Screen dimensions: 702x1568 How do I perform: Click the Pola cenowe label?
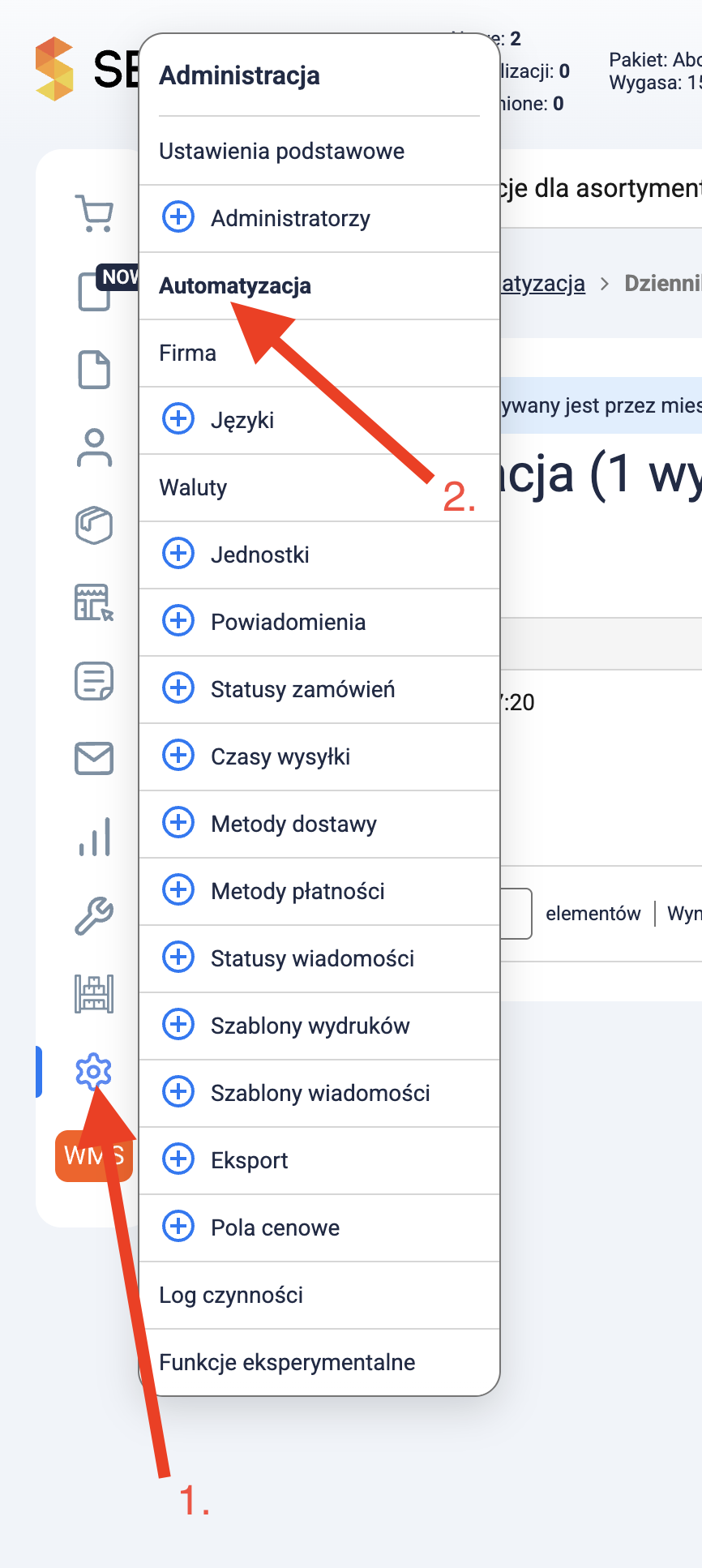click(x=275, y=1227)
